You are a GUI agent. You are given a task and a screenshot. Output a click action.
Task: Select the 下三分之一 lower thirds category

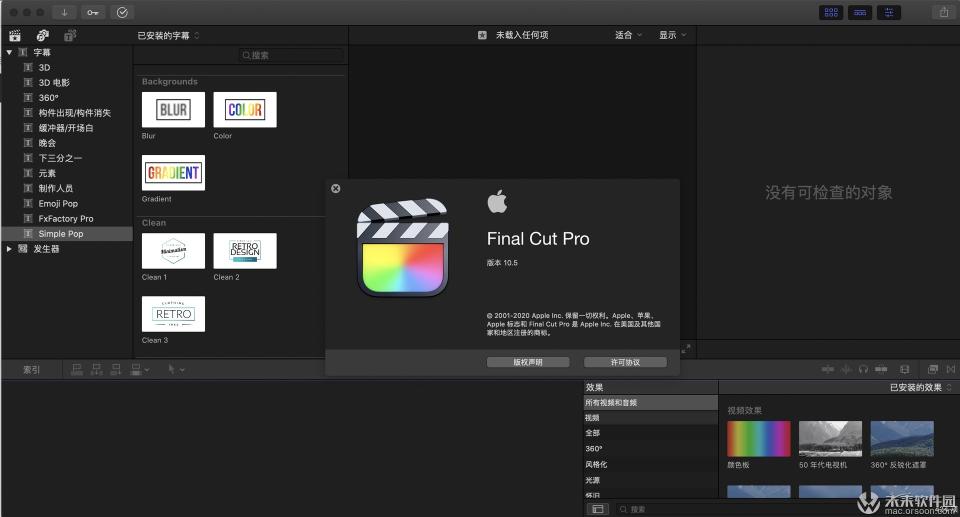coord(67,158)
